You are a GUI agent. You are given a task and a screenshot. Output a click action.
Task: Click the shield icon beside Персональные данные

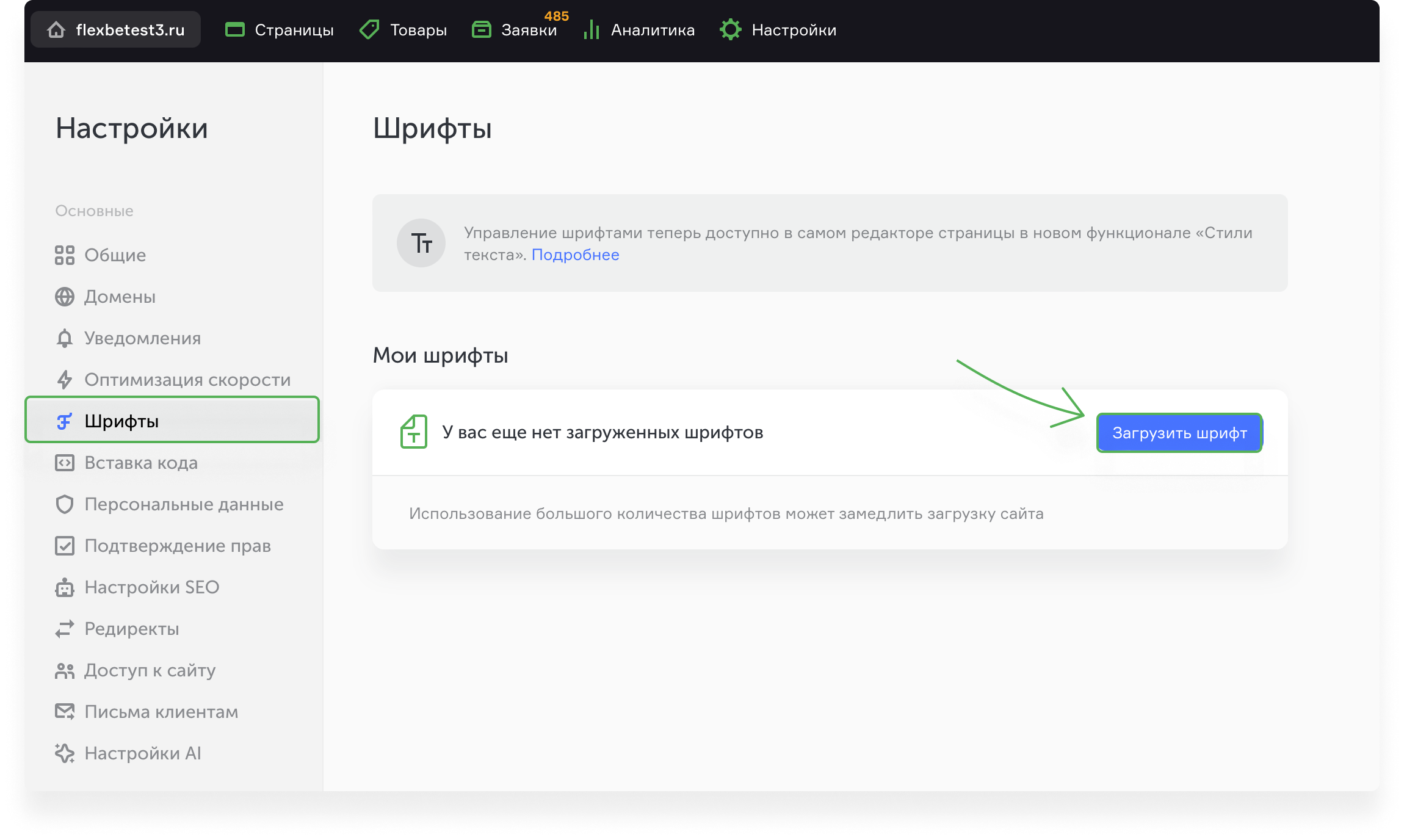[65, 504]
